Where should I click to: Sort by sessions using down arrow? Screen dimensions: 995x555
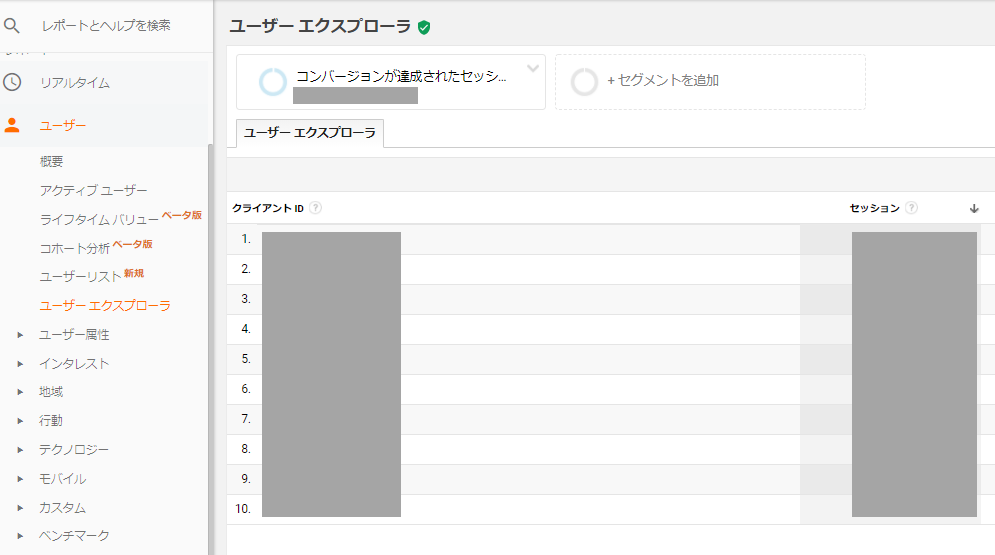click(x=974, y=209)
